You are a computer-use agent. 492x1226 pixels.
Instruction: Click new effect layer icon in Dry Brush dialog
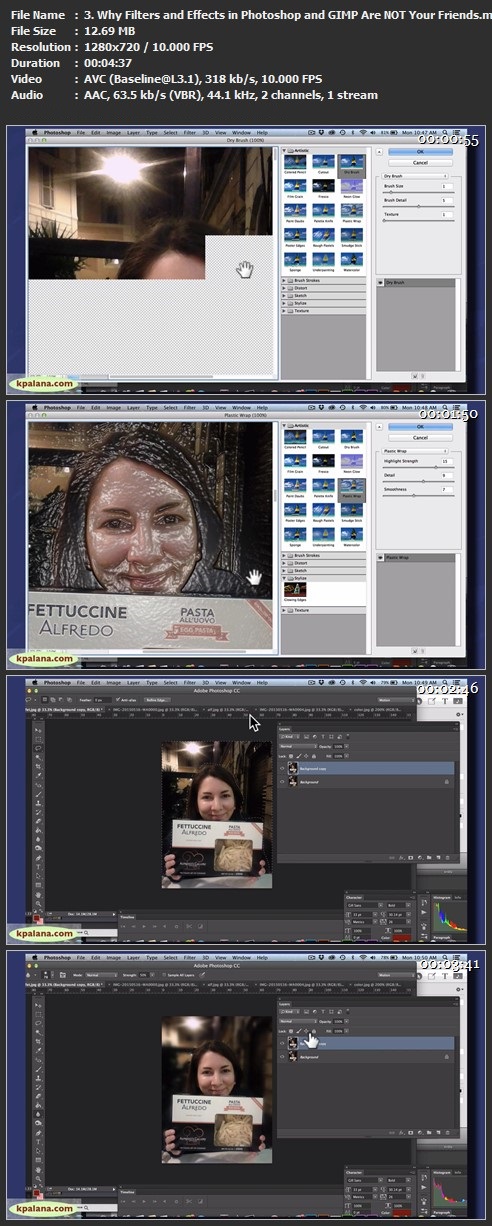point(415,376)
